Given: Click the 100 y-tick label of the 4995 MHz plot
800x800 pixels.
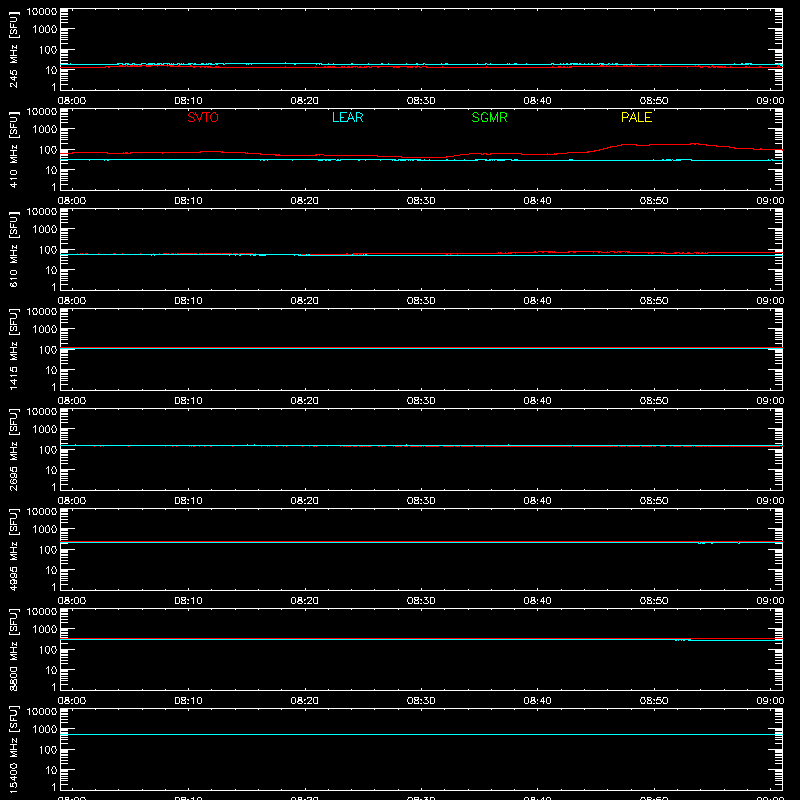Looking at the screenshot, I should point(48,550).
